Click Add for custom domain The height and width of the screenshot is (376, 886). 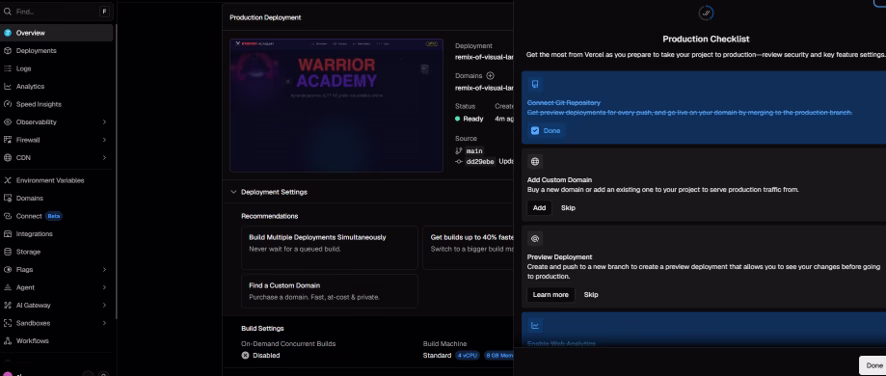(539, 208)
